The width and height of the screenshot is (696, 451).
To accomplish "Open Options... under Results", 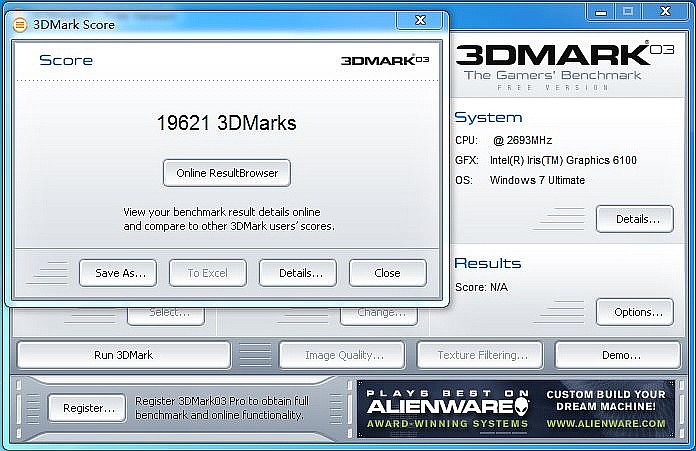I will tap(634, 312).
